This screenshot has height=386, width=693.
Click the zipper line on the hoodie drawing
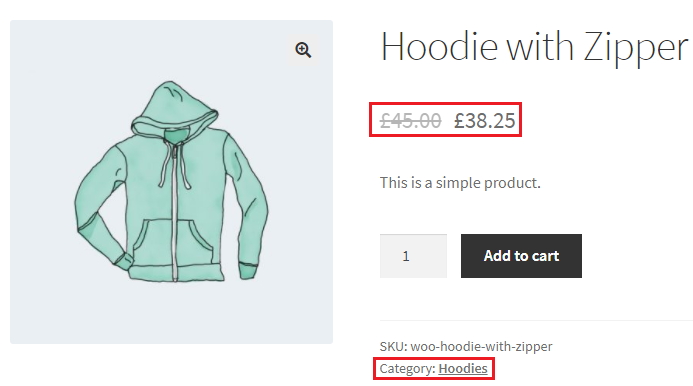click(x=175, y=212)
